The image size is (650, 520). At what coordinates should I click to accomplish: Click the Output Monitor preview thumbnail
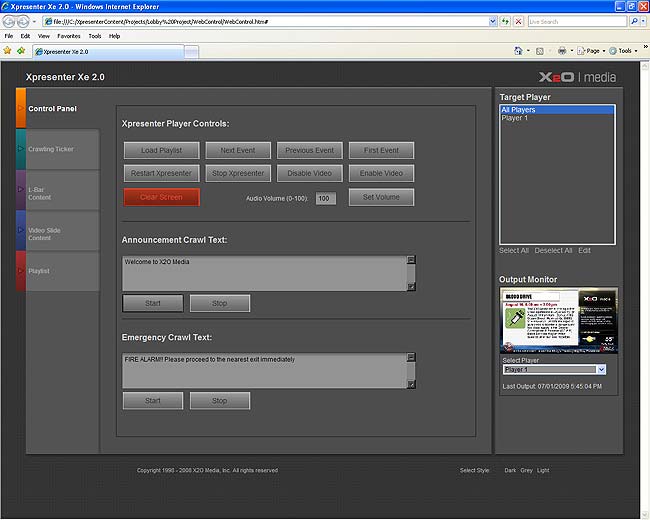(x=558, y=321)
